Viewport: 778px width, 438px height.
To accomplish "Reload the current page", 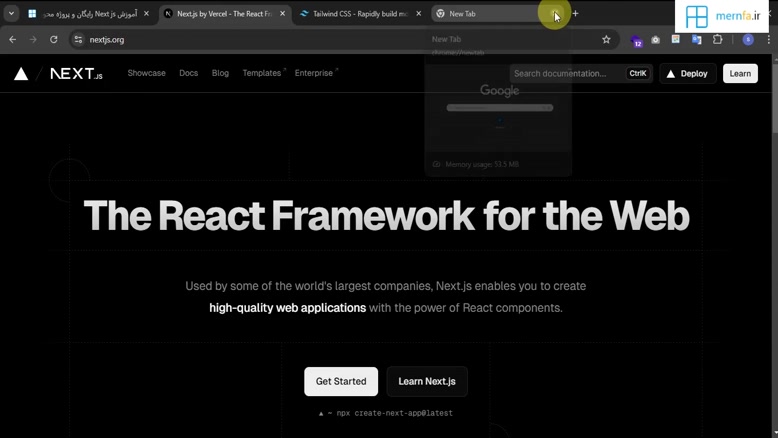I will point(54,40).
